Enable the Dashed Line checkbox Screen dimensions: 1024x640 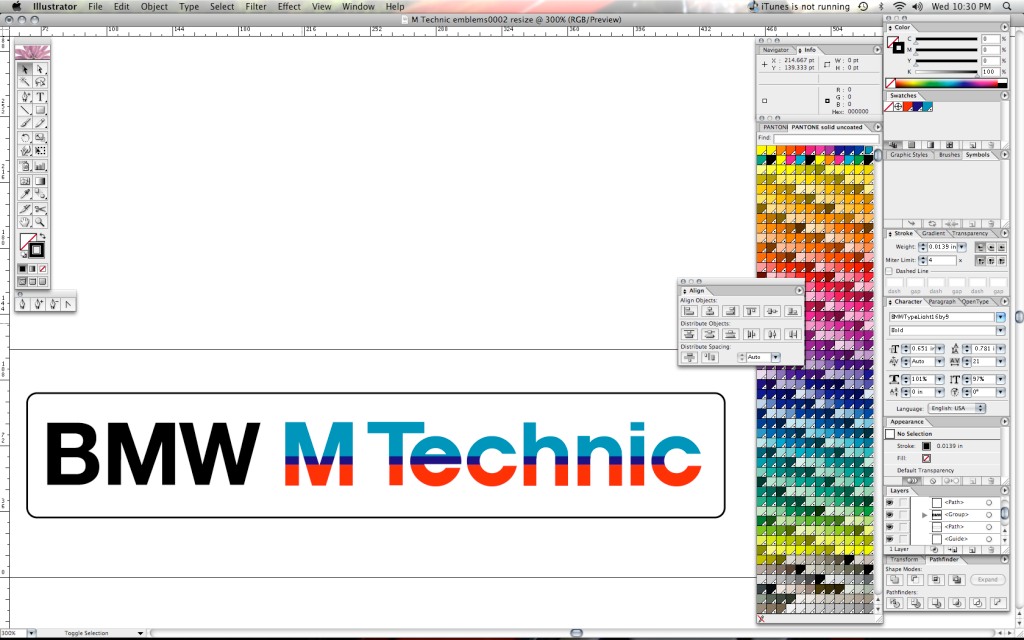point(889,271)
